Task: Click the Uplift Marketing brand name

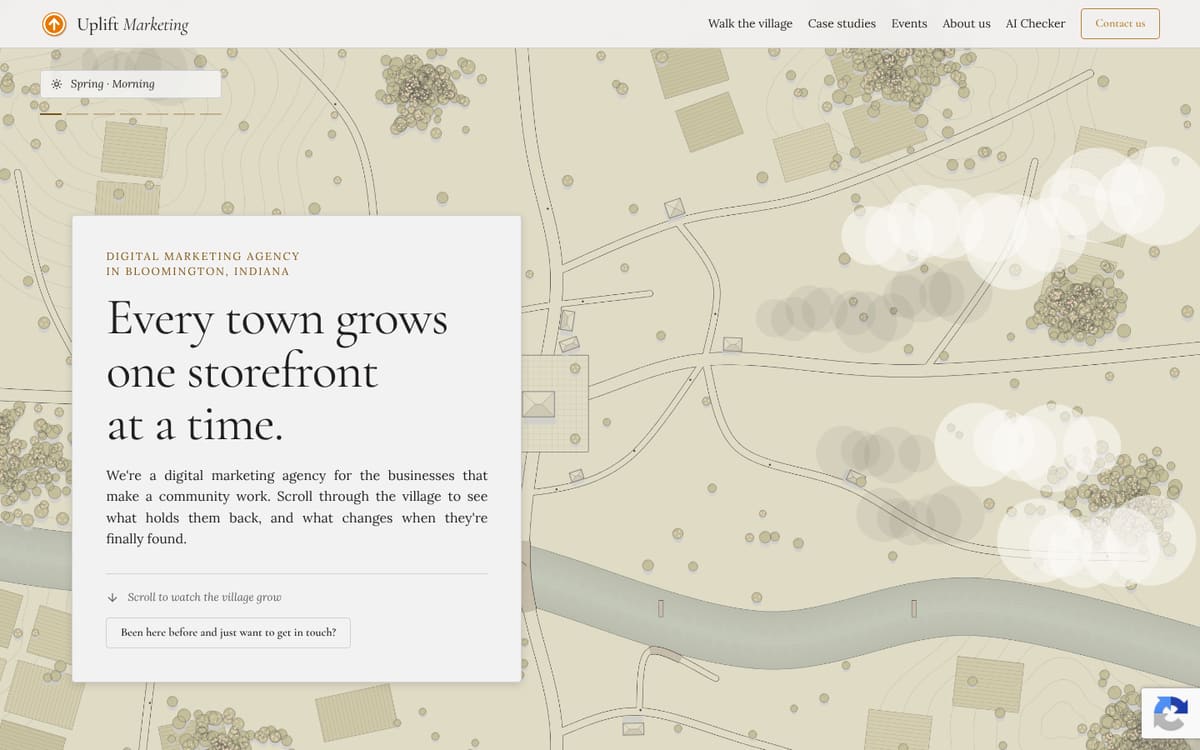Action: tap(133, 25)
